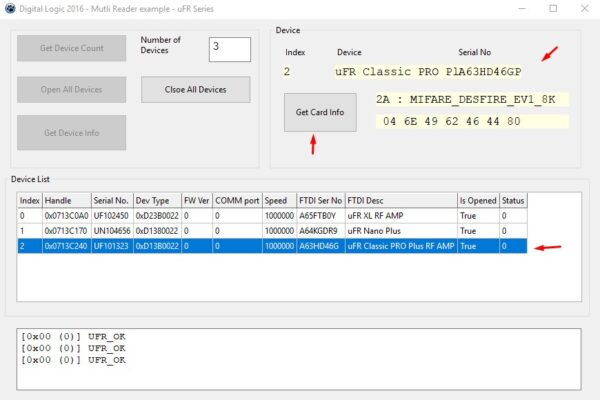Click the Speed column header

click(x=276, y=200)
